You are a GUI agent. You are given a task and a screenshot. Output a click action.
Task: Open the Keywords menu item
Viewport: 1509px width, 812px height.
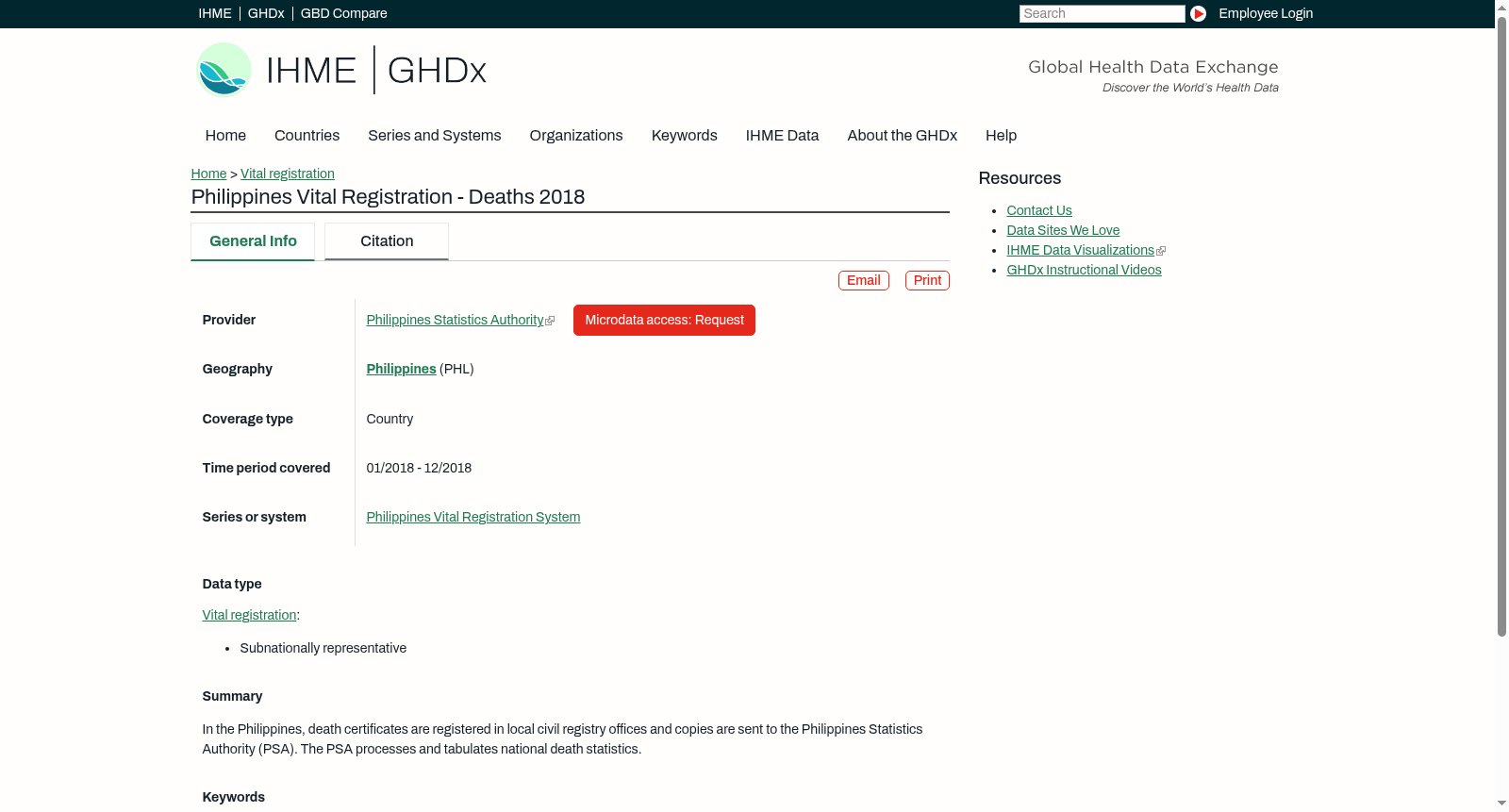pos(684,136)
